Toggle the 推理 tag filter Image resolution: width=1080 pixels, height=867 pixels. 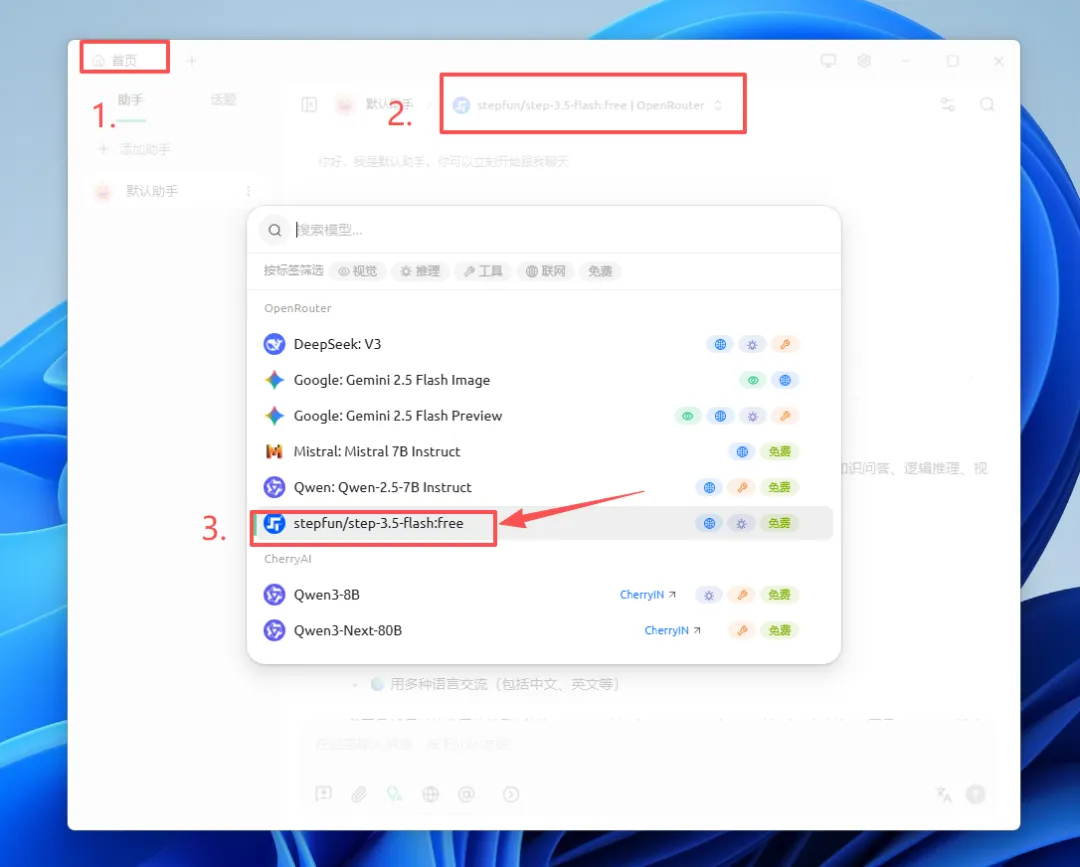point(420,271)
